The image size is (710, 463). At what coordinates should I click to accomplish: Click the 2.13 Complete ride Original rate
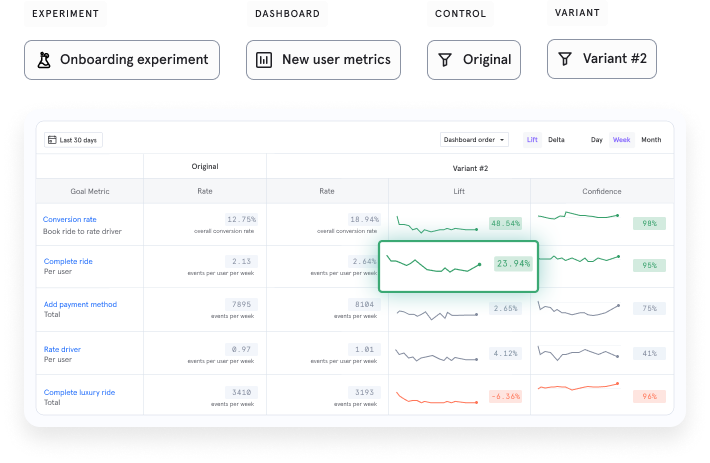pos(241,261)
